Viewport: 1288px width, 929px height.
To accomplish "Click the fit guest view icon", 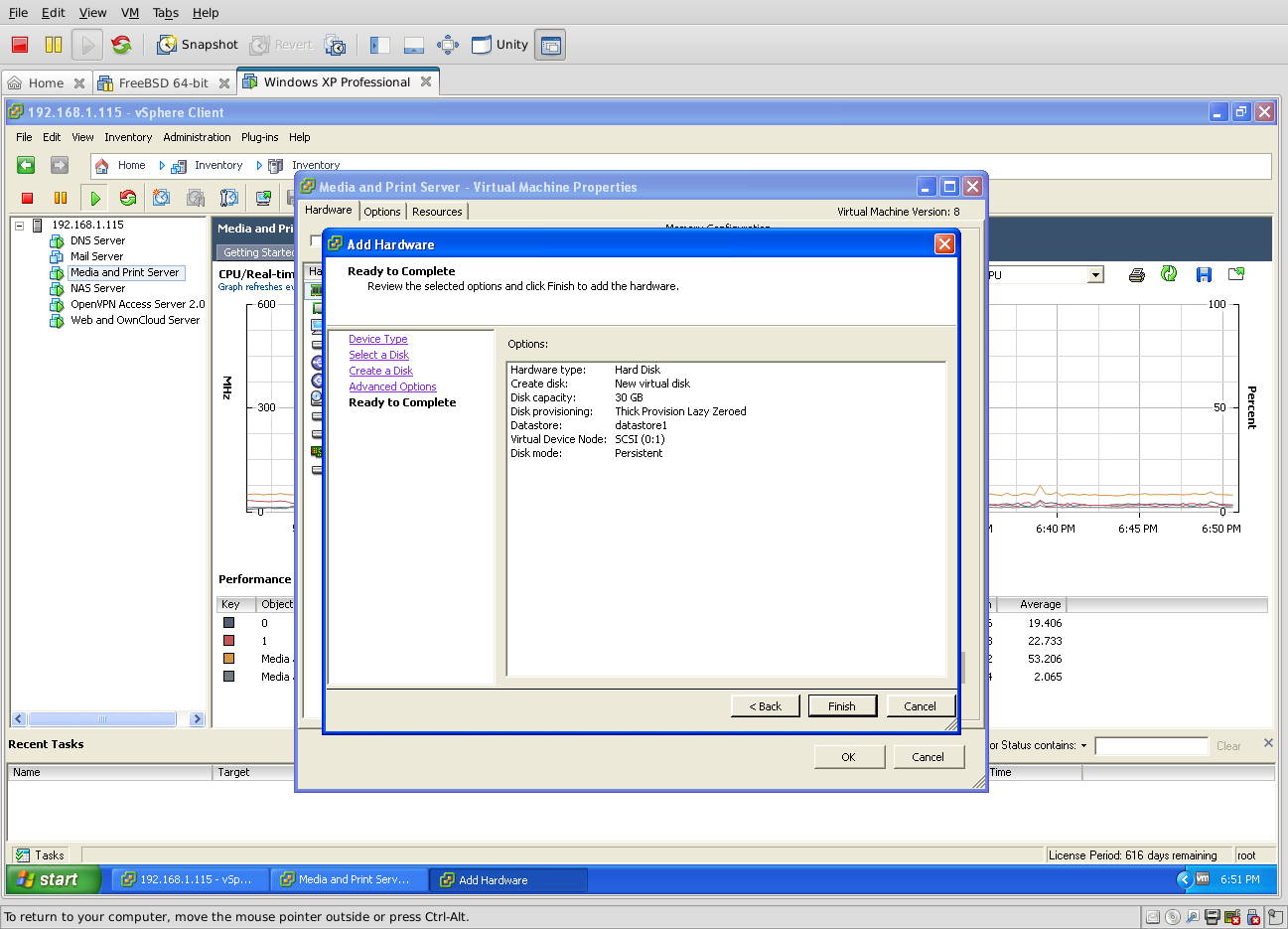I will [x=448, y=45].
